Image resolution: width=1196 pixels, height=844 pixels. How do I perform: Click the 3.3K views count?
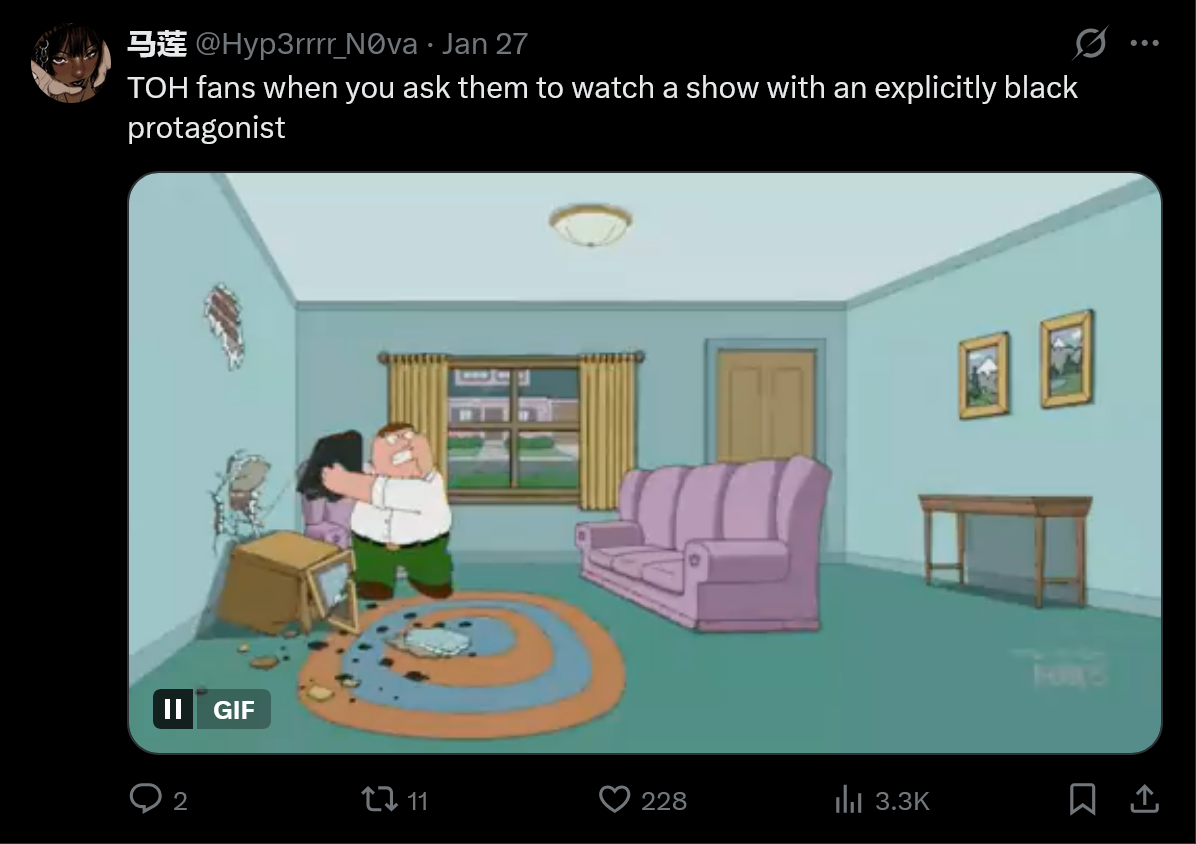click(x=902, y=801)
